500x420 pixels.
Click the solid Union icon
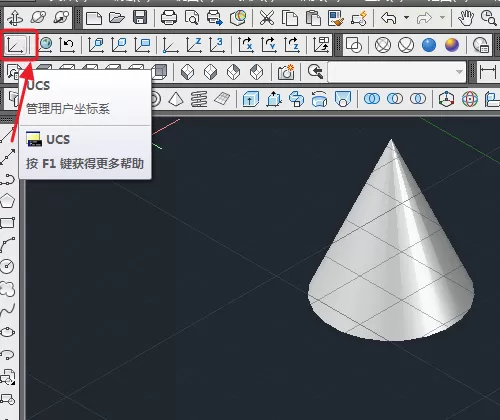pos(372,99)
